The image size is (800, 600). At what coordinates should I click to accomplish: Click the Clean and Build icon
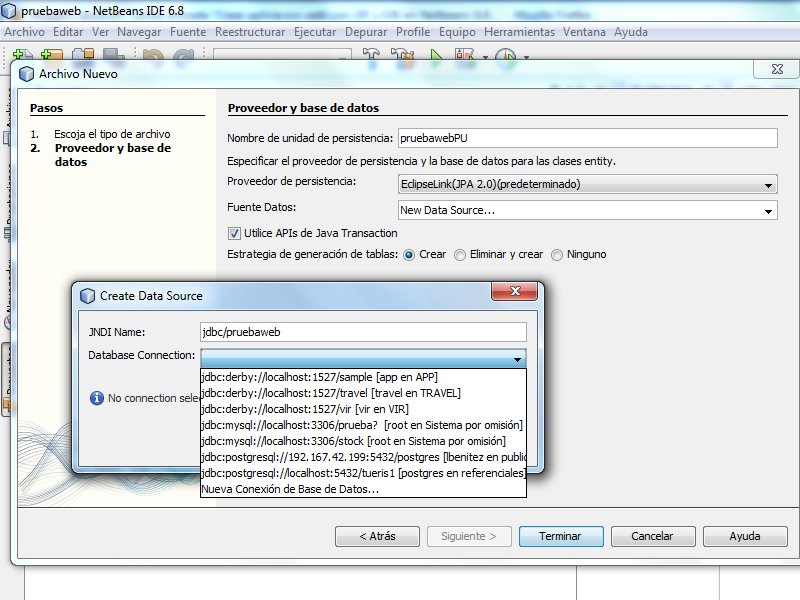coord(403,55)
